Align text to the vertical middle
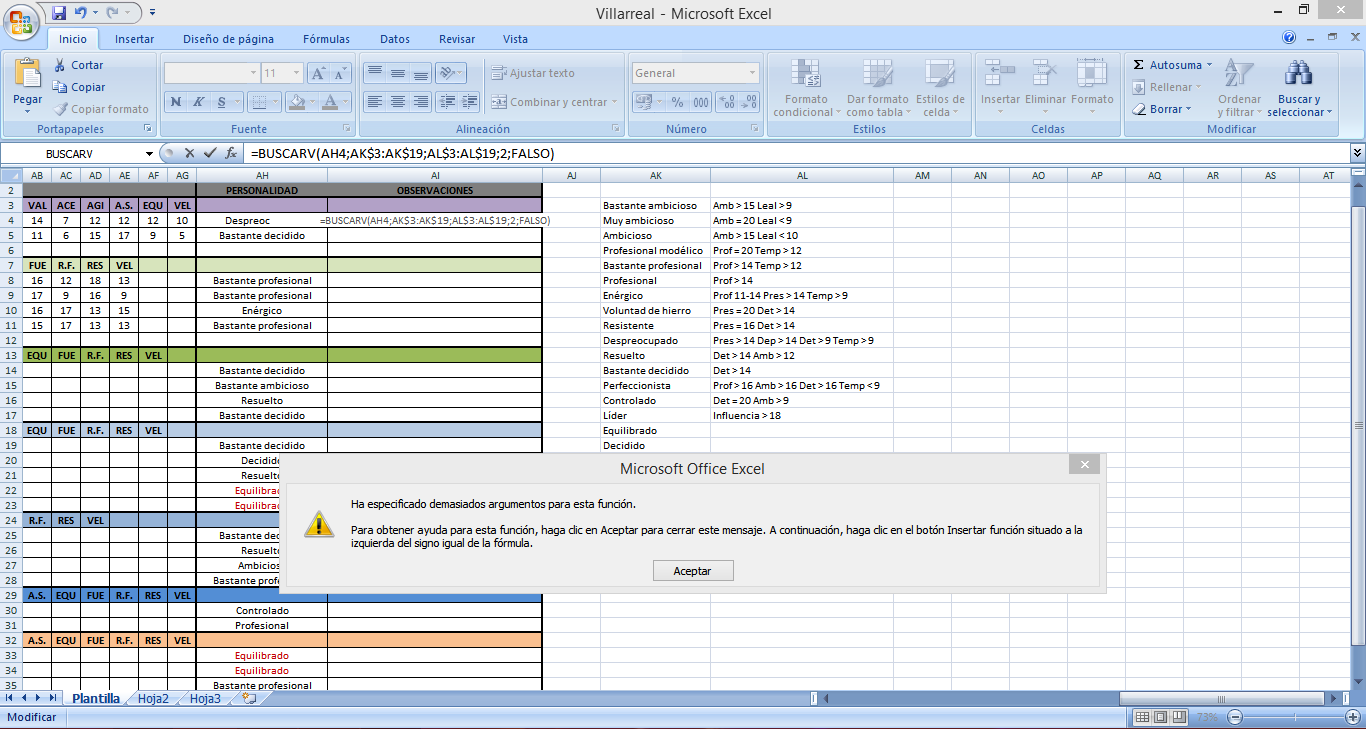 [x=397, y=73]
